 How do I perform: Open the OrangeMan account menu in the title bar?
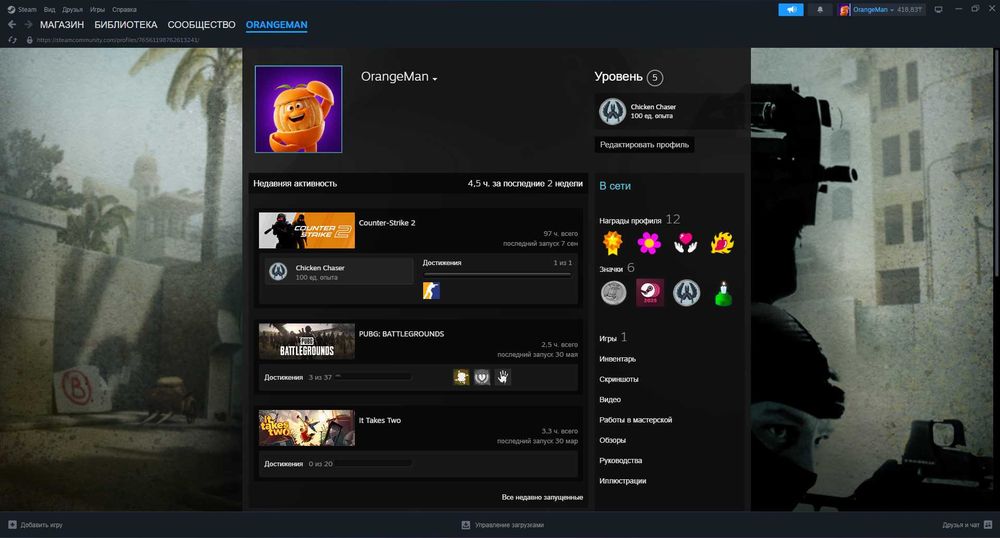point(881,10)
